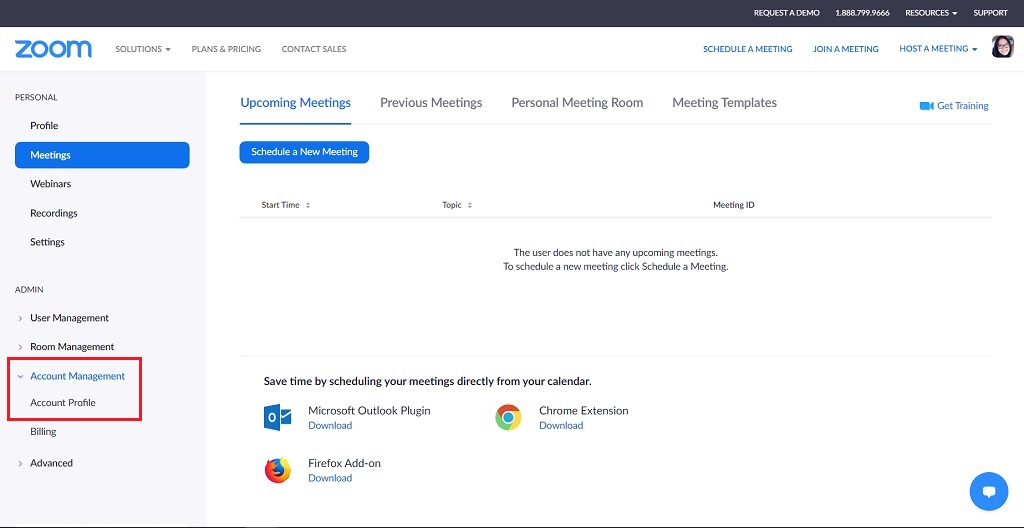The height and width of the screenshot is (528, 1024).
Task: Sort by Start Time arrows
Action: coord(308,205)
